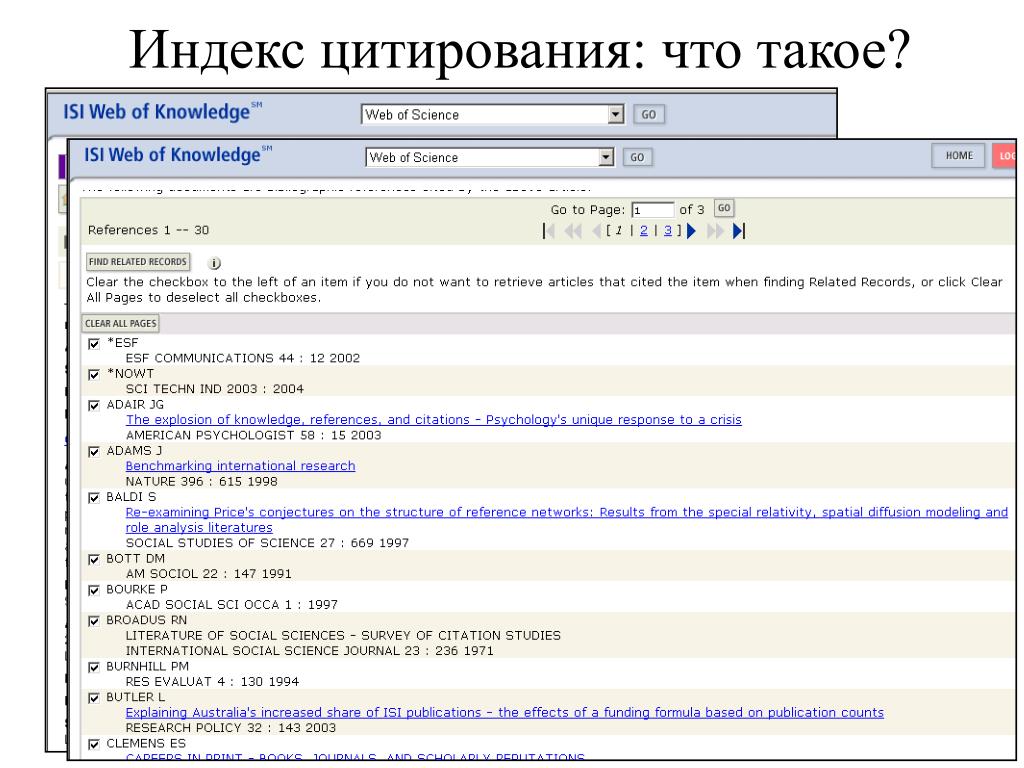This screenshot has height=768, width=1024.
Task: Open 'Explaining Australia's increased share' link
Action: click(505, 712)
